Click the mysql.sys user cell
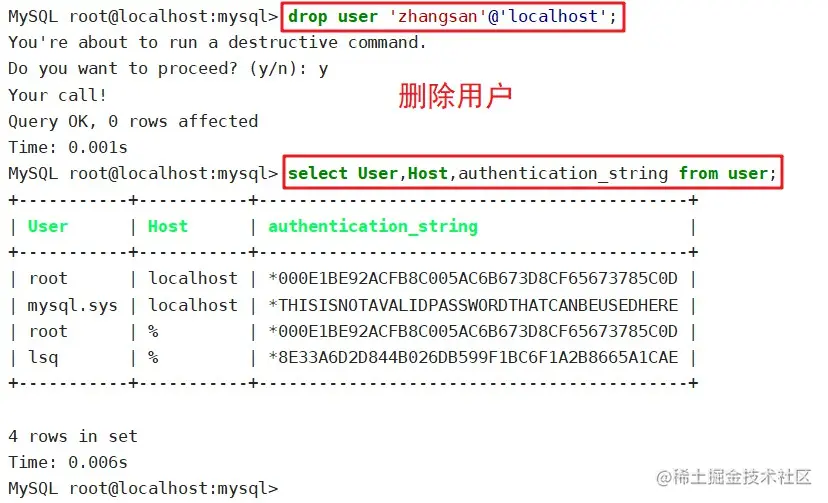 72,305
